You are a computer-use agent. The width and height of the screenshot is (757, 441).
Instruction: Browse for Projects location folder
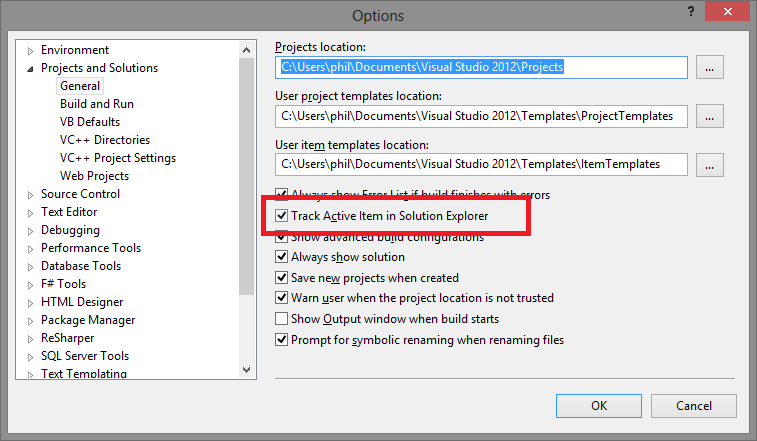(x=709, y=68)
